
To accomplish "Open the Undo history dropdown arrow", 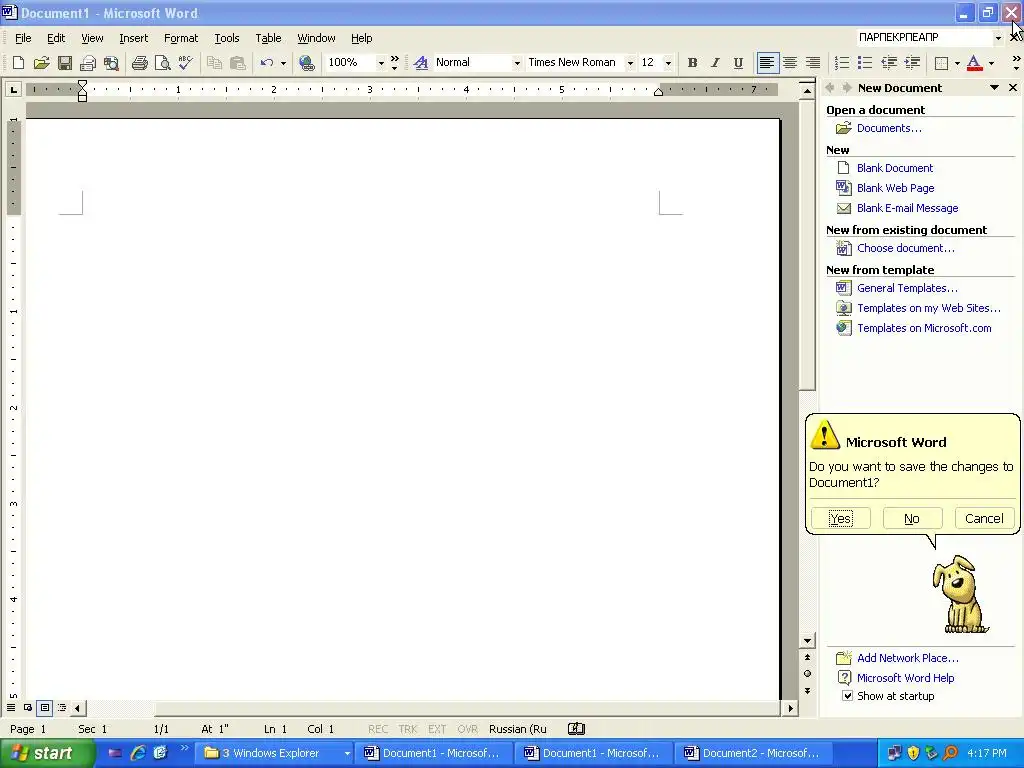I will [x=283, y=63].
